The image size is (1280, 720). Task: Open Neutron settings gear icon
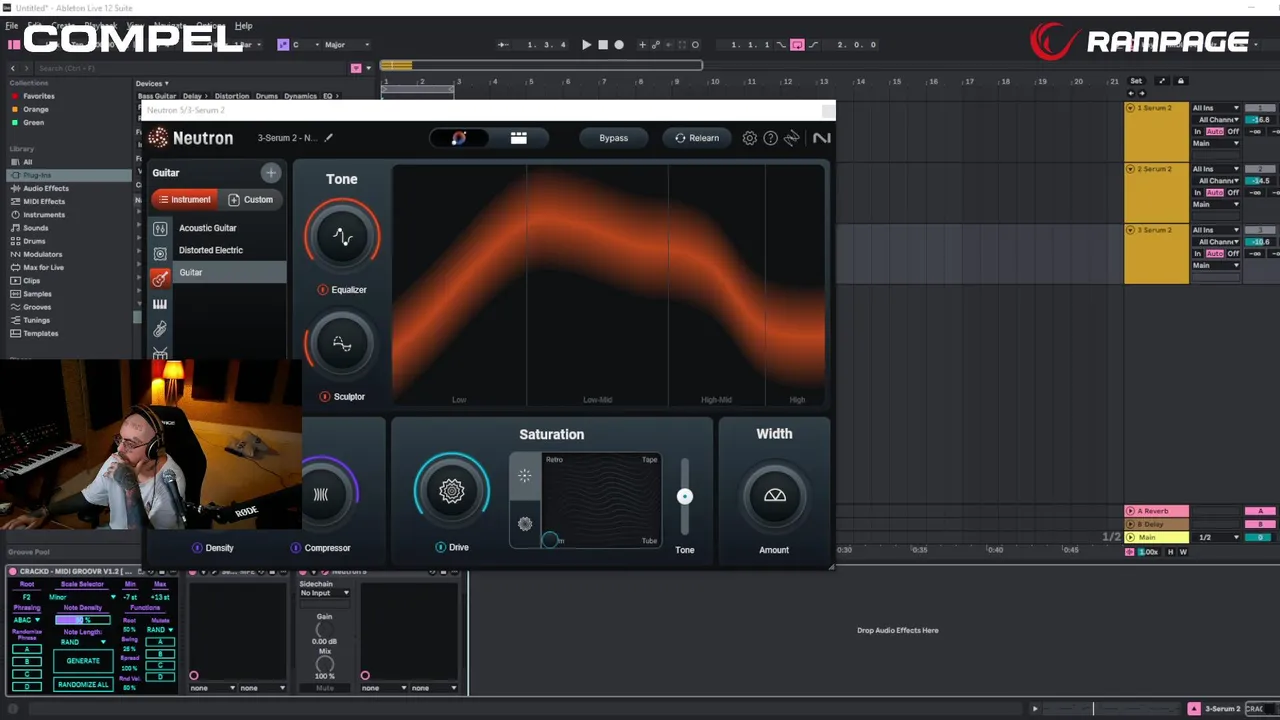(749, 138)
